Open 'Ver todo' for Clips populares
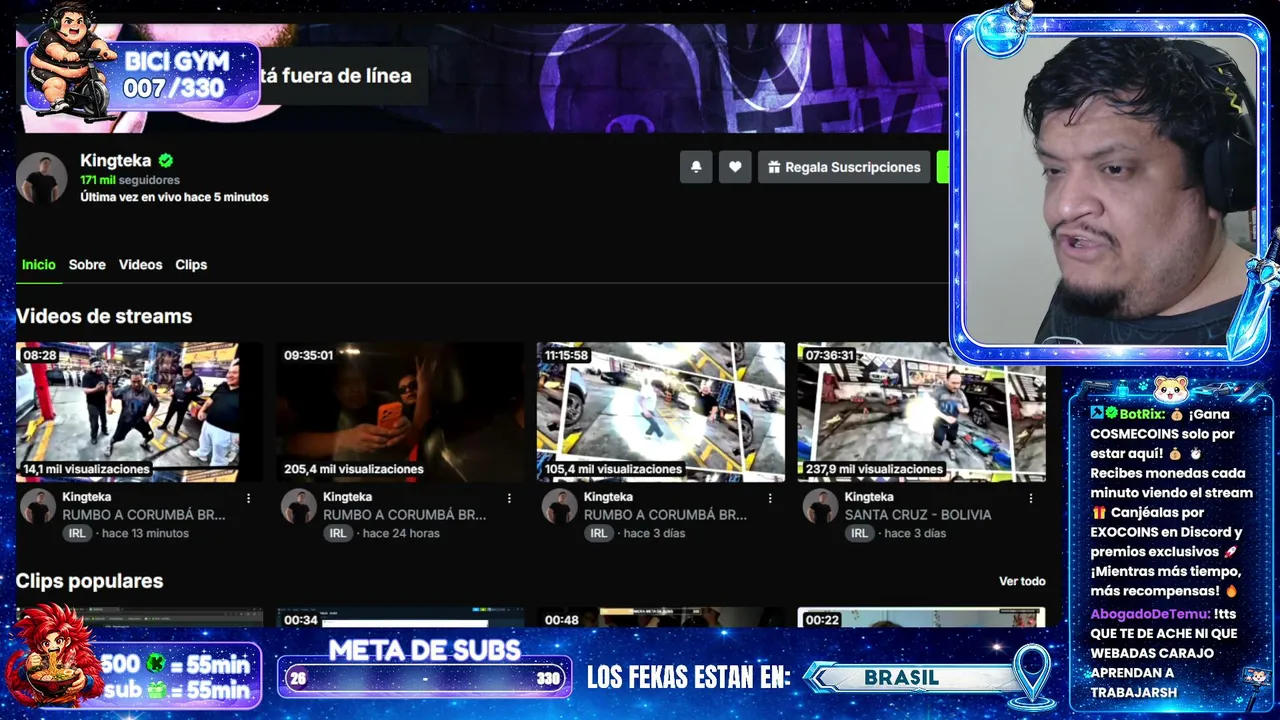Viewport: 1280px width, 720px height. pyautogui.click(x=1022, y=581)
